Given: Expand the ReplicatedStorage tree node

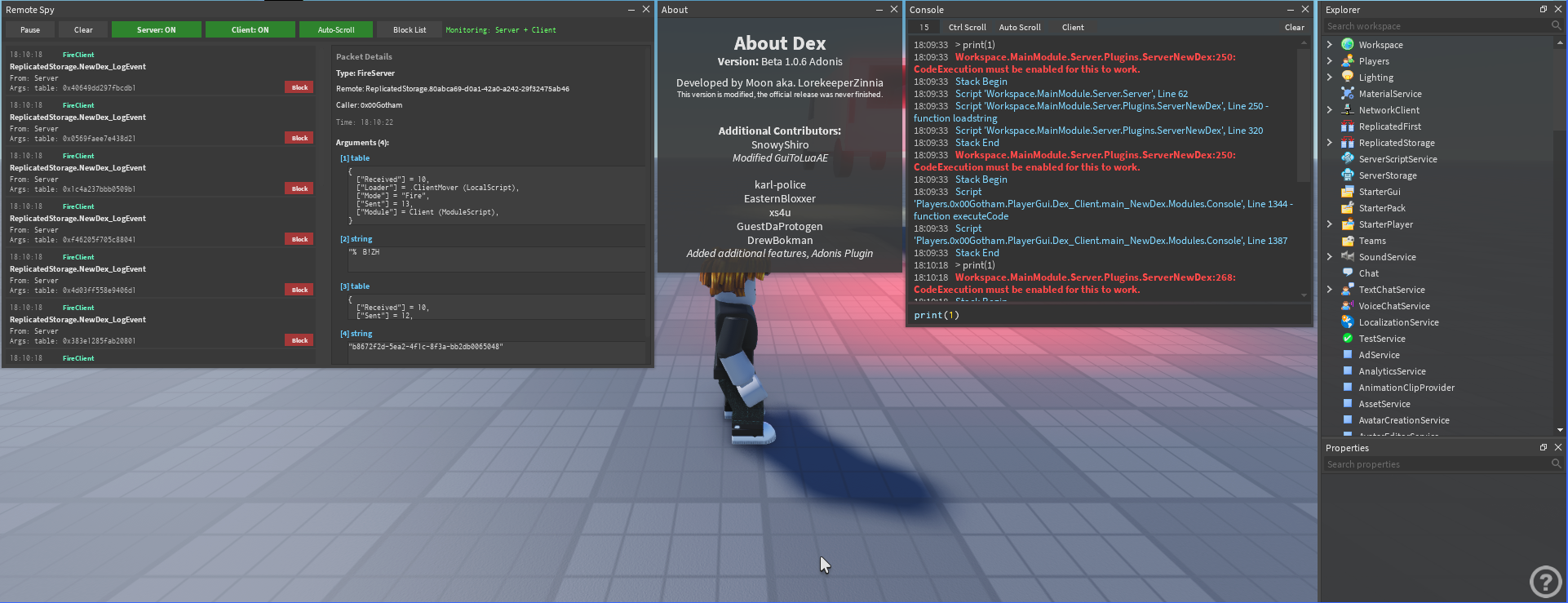Looking at the screenshot, I should (1330, 143).
